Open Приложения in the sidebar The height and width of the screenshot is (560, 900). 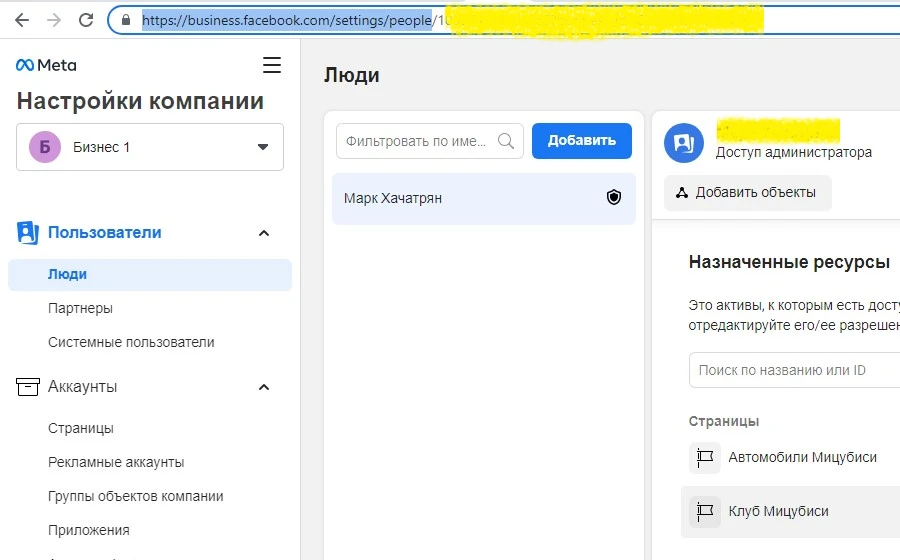coord(89,530)
